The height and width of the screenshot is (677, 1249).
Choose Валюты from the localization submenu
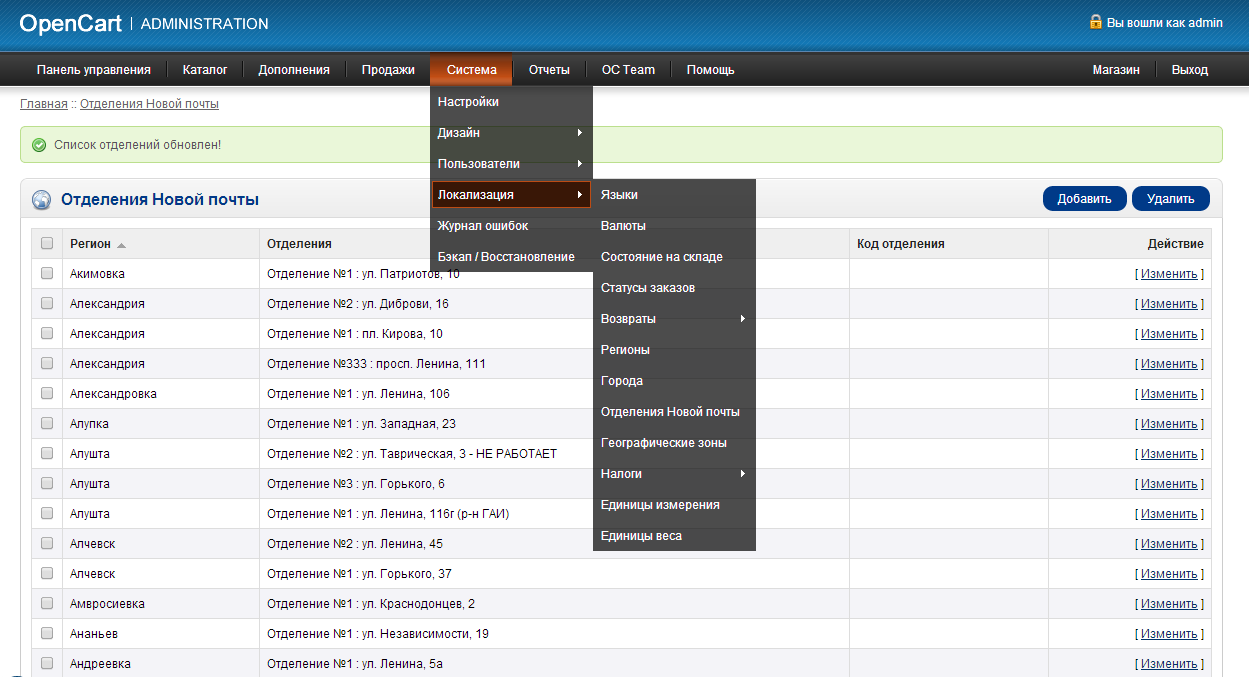[x=623, y=226]
